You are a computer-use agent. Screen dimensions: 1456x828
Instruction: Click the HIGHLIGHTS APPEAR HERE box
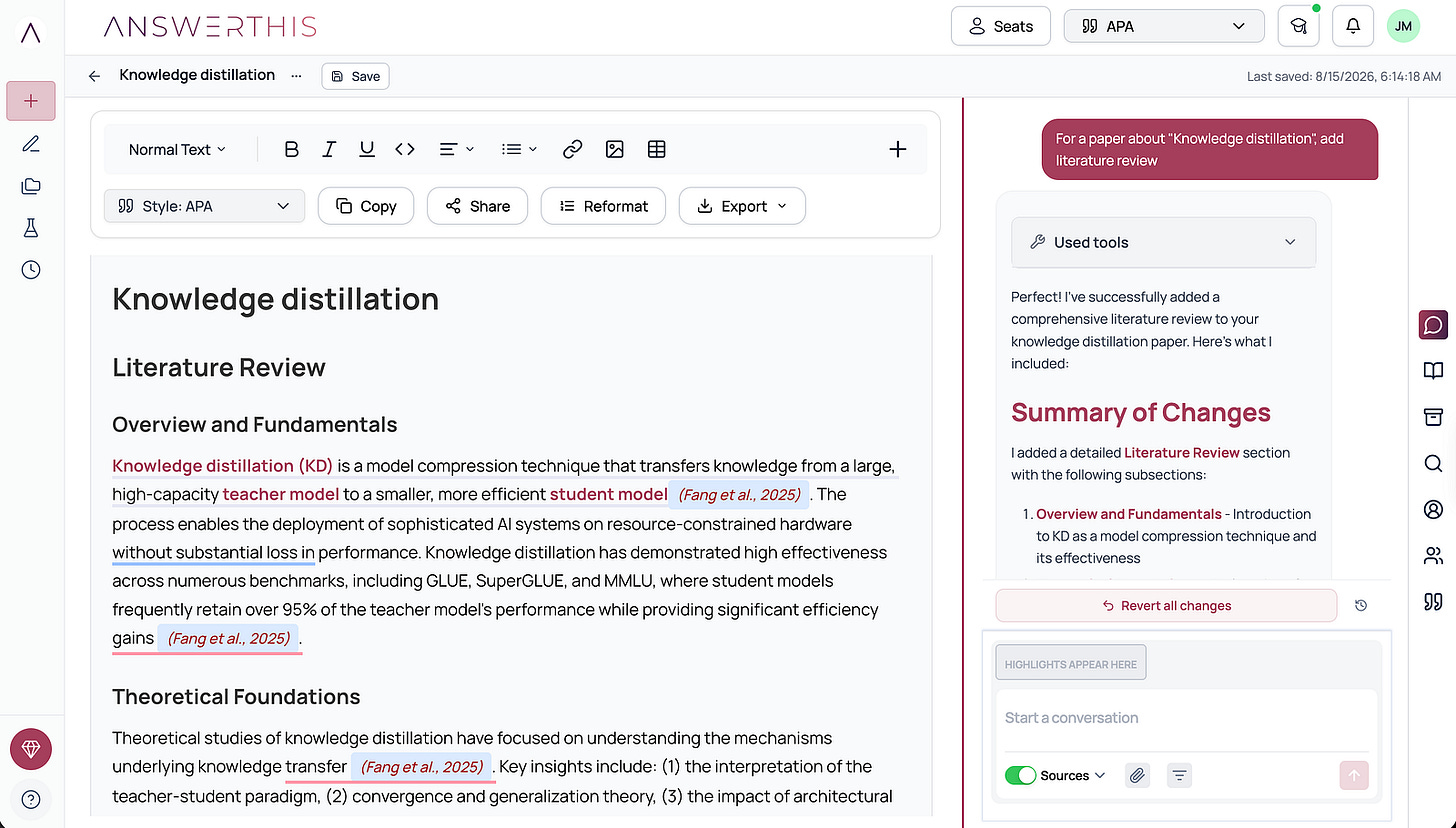click(x=1071, y=664)
